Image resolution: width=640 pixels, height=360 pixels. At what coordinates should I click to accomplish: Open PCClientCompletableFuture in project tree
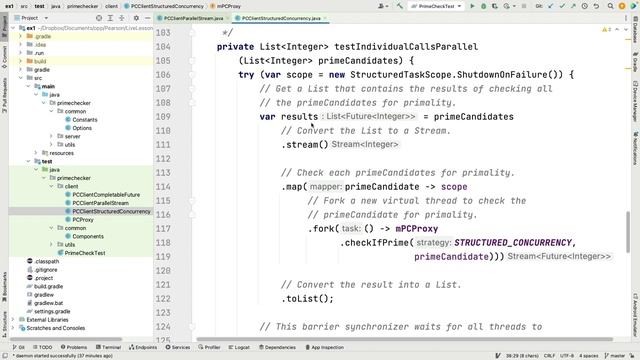tap(106, 195)
